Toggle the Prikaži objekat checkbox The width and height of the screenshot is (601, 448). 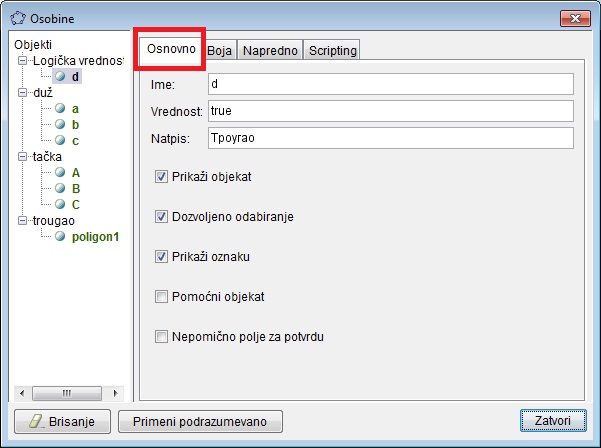(x=161, y=177)
